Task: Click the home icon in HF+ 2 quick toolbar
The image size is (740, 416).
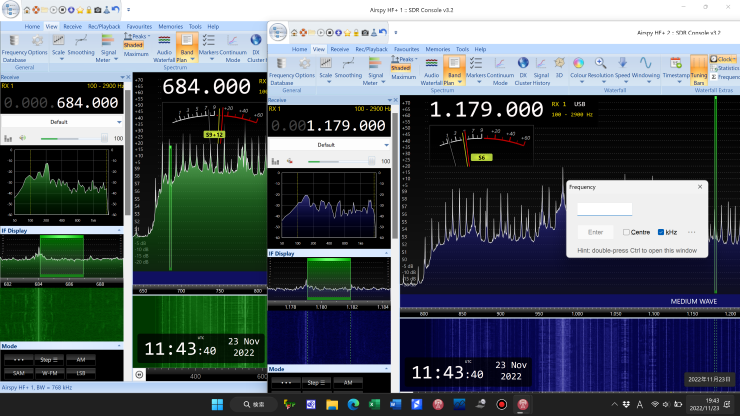Action: tap(294, 33)
